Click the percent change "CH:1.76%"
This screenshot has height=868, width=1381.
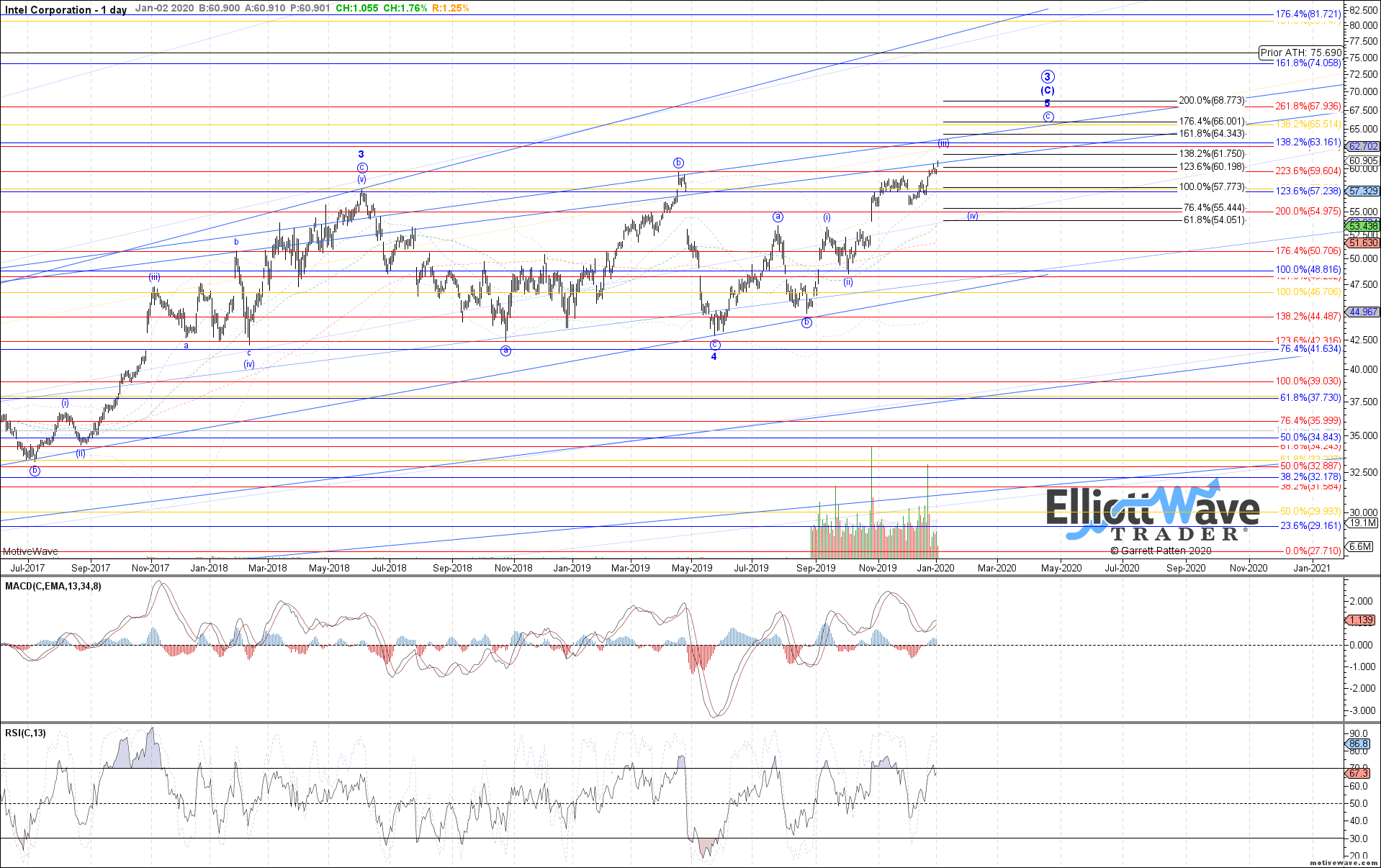[x=405, y=9]
